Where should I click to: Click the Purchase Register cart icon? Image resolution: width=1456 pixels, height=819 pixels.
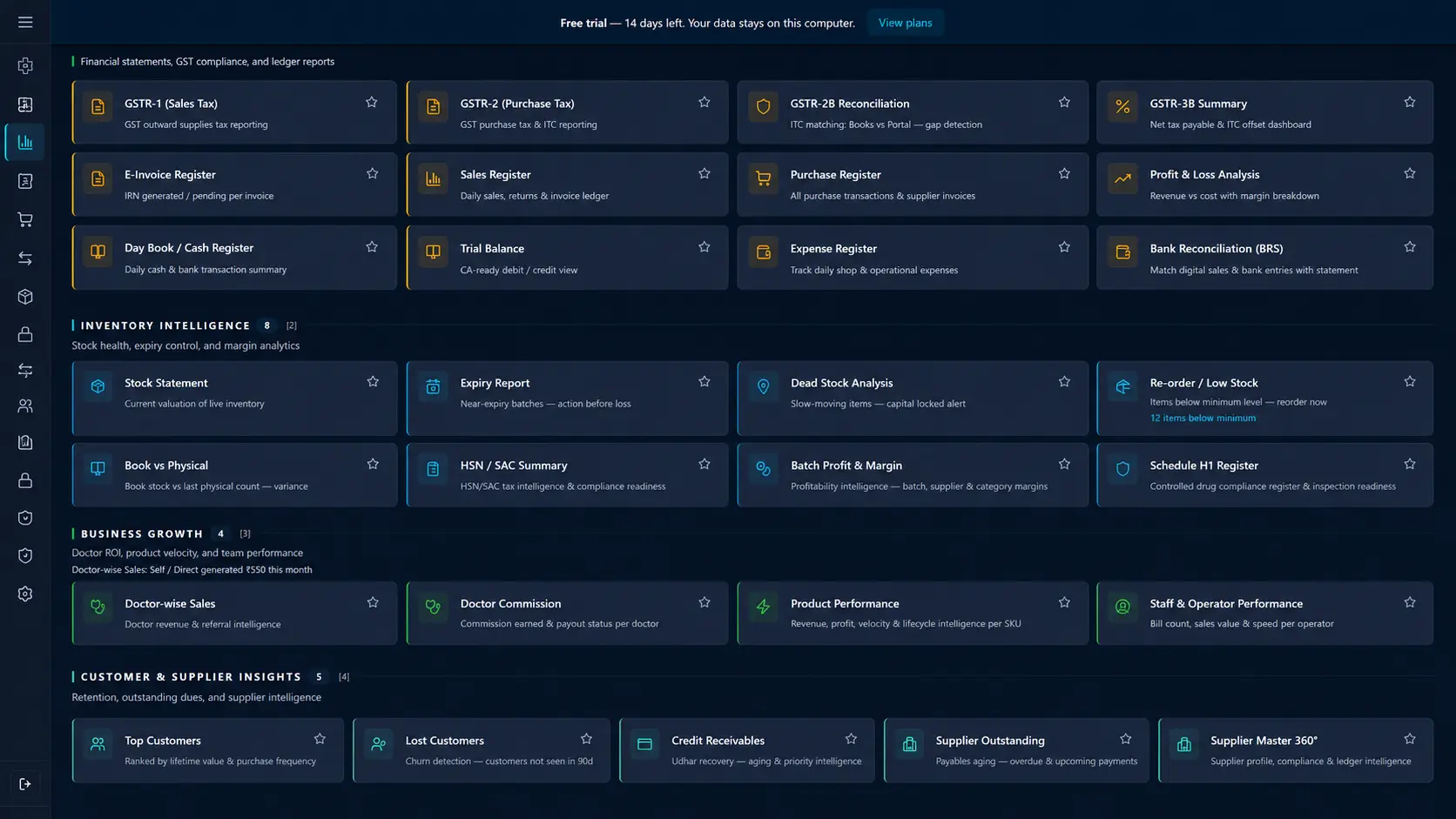[x=764, y=178]
